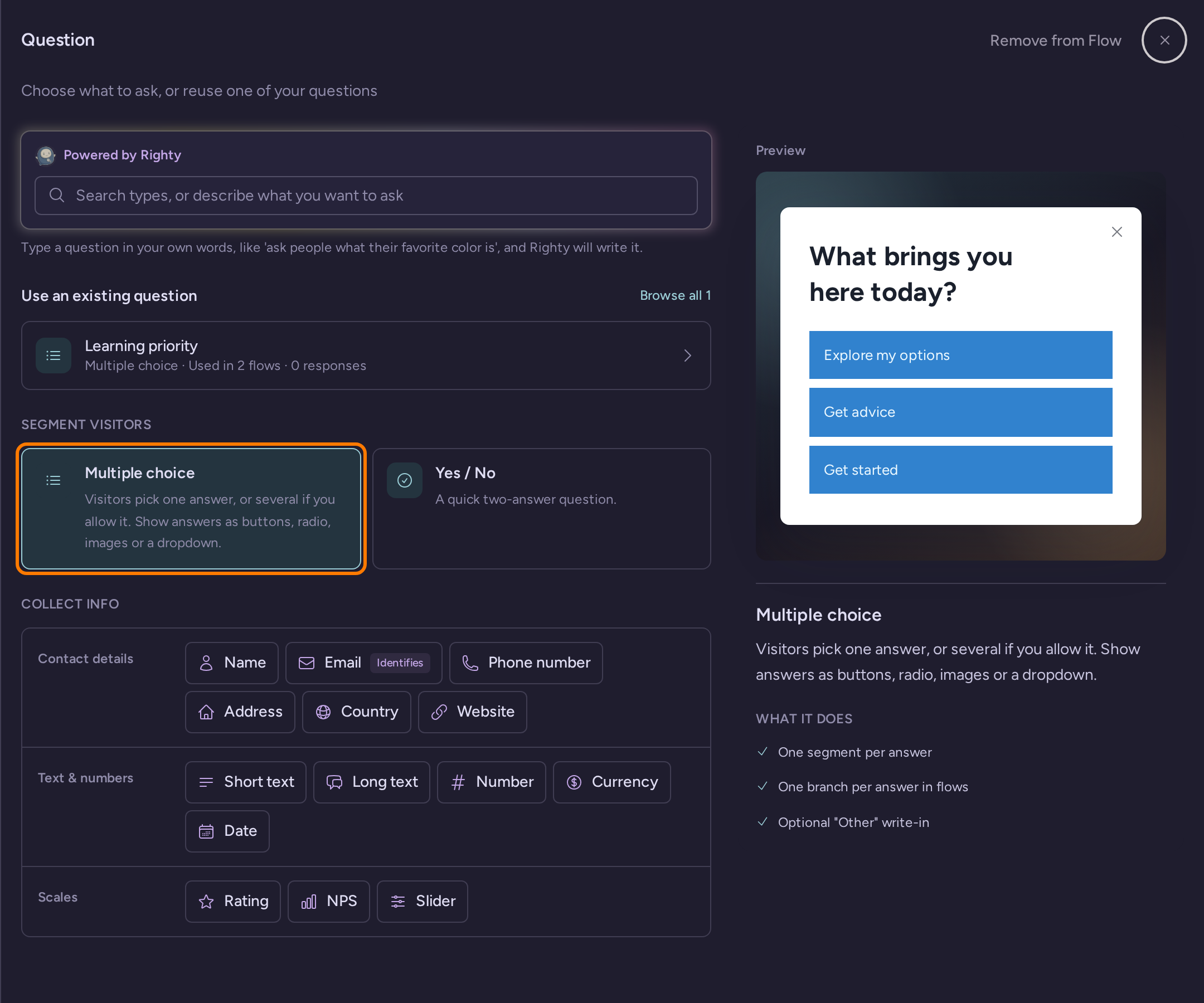Click the lines icon on Short text

coord(206,782)
